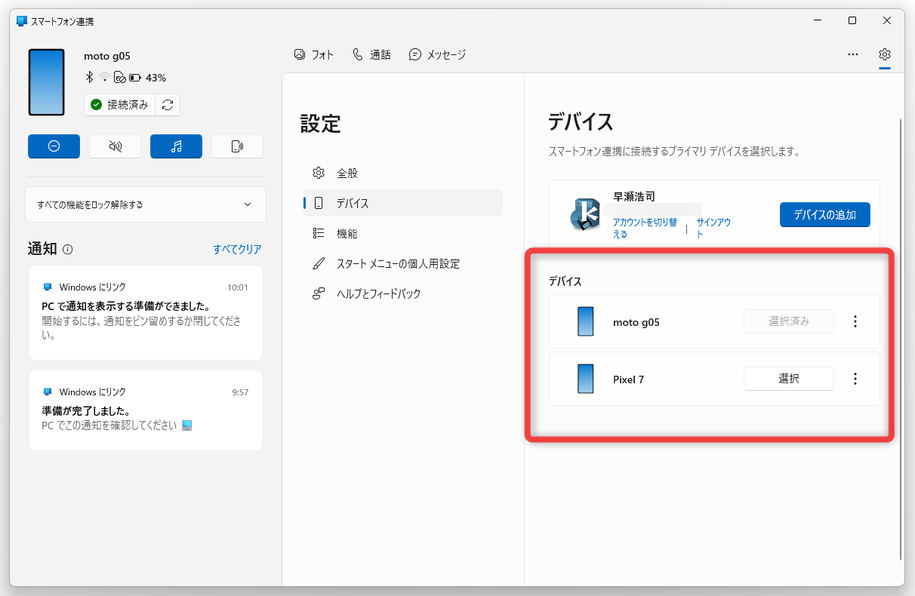Click the デバイスの追加 button
Screen dimensions: 915x596
825,215
